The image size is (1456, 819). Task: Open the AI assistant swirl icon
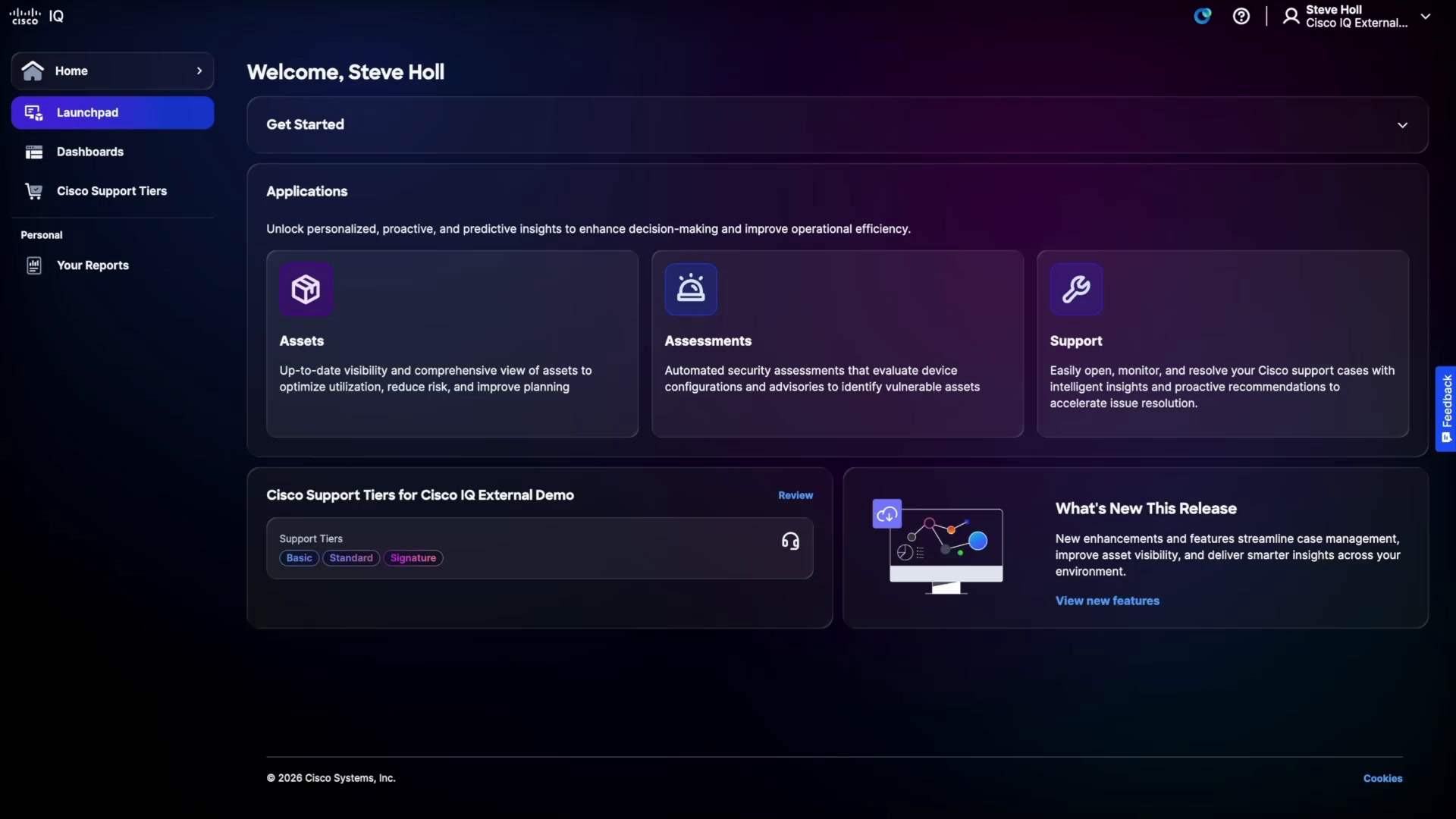(1203, 16)
